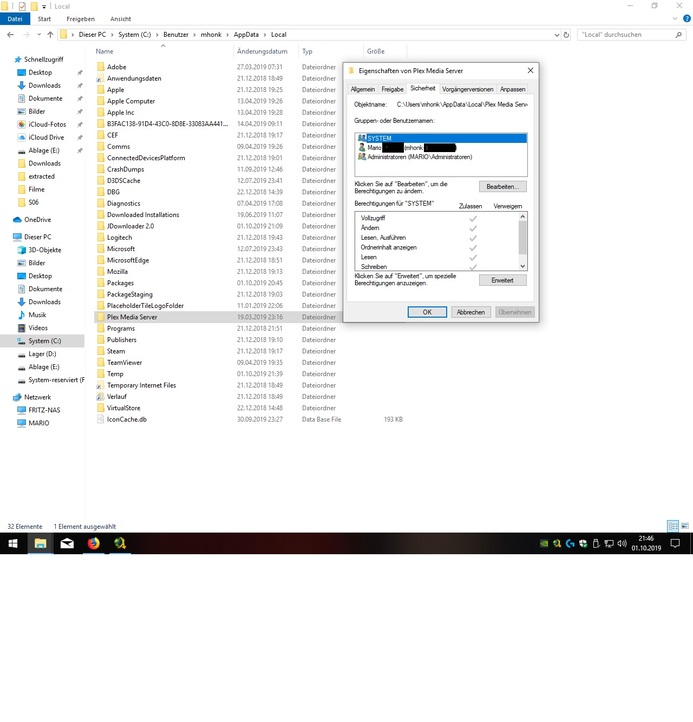
Task: Launch Firefox from the taskbar
Action: [x=93, y=543]
